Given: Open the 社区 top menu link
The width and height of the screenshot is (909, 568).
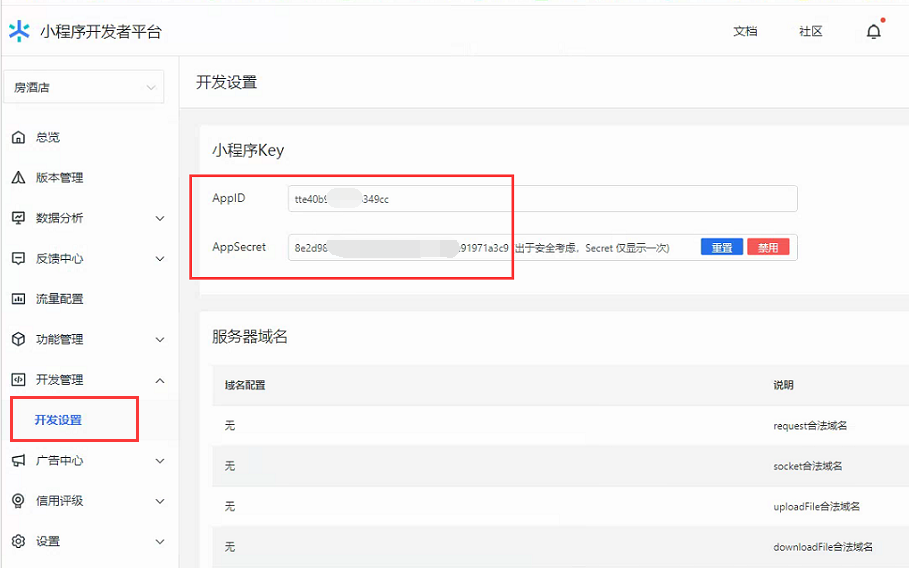Looking at the screenshot, I should [x=810, y=32].
